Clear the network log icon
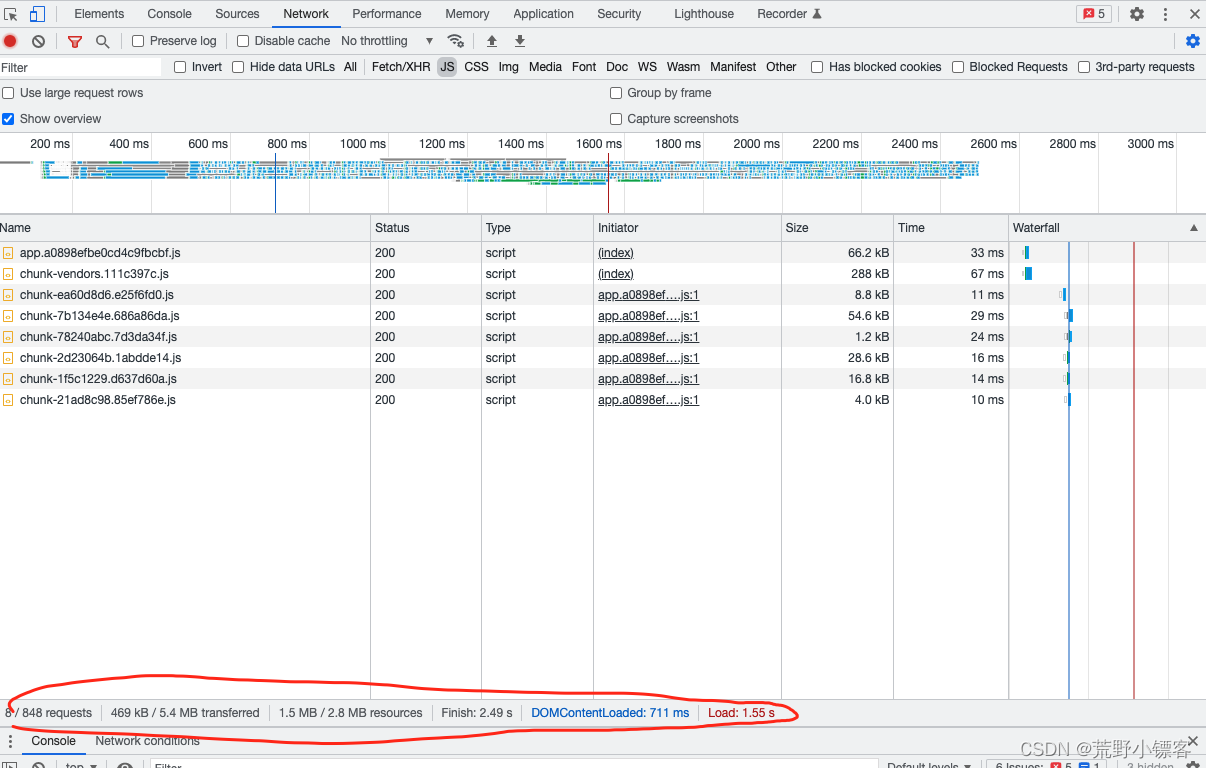1206x768 pixels. click(38, 41)
